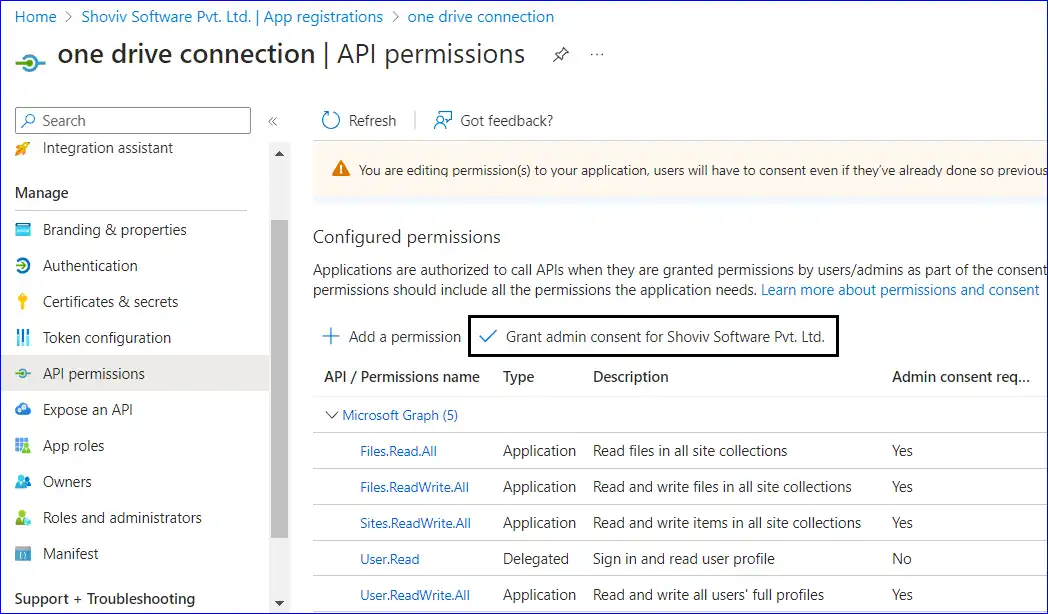Click the App roles grid icon

click(23, 446)
